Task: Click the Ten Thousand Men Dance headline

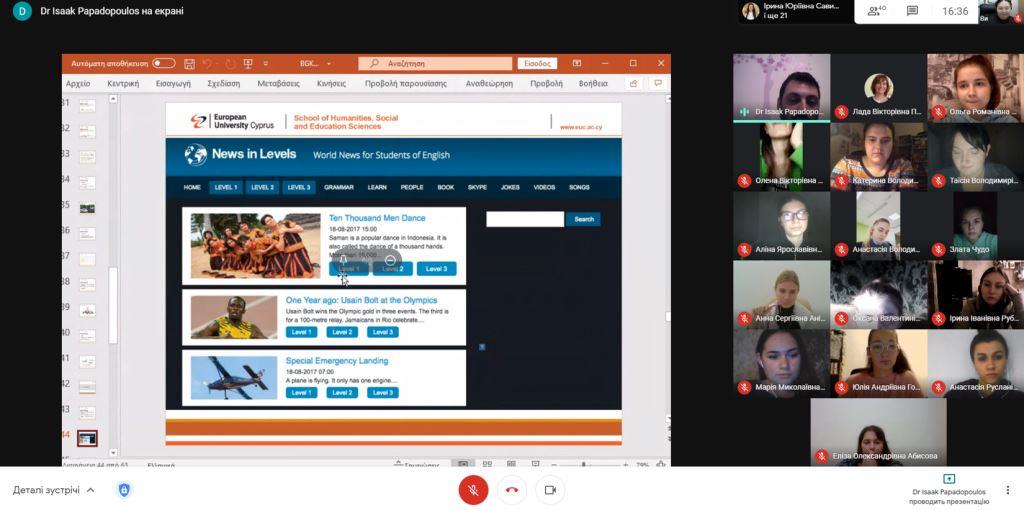Action: pyautogui.click(x=377, y=217)
